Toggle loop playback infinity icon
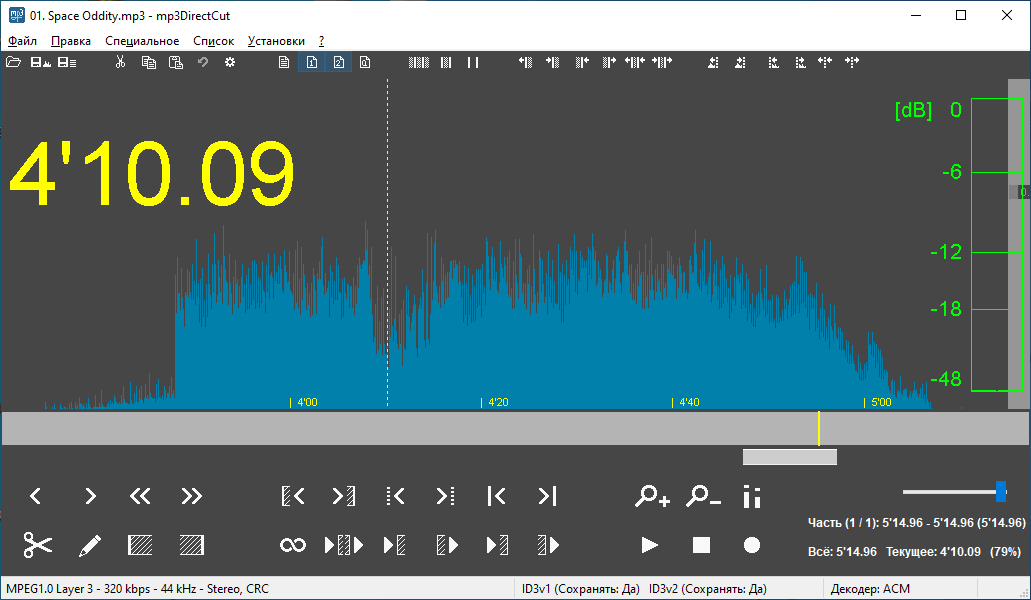Image resolution: width=1031 pixels, height=600 pixels. click(x=293, y=545)
